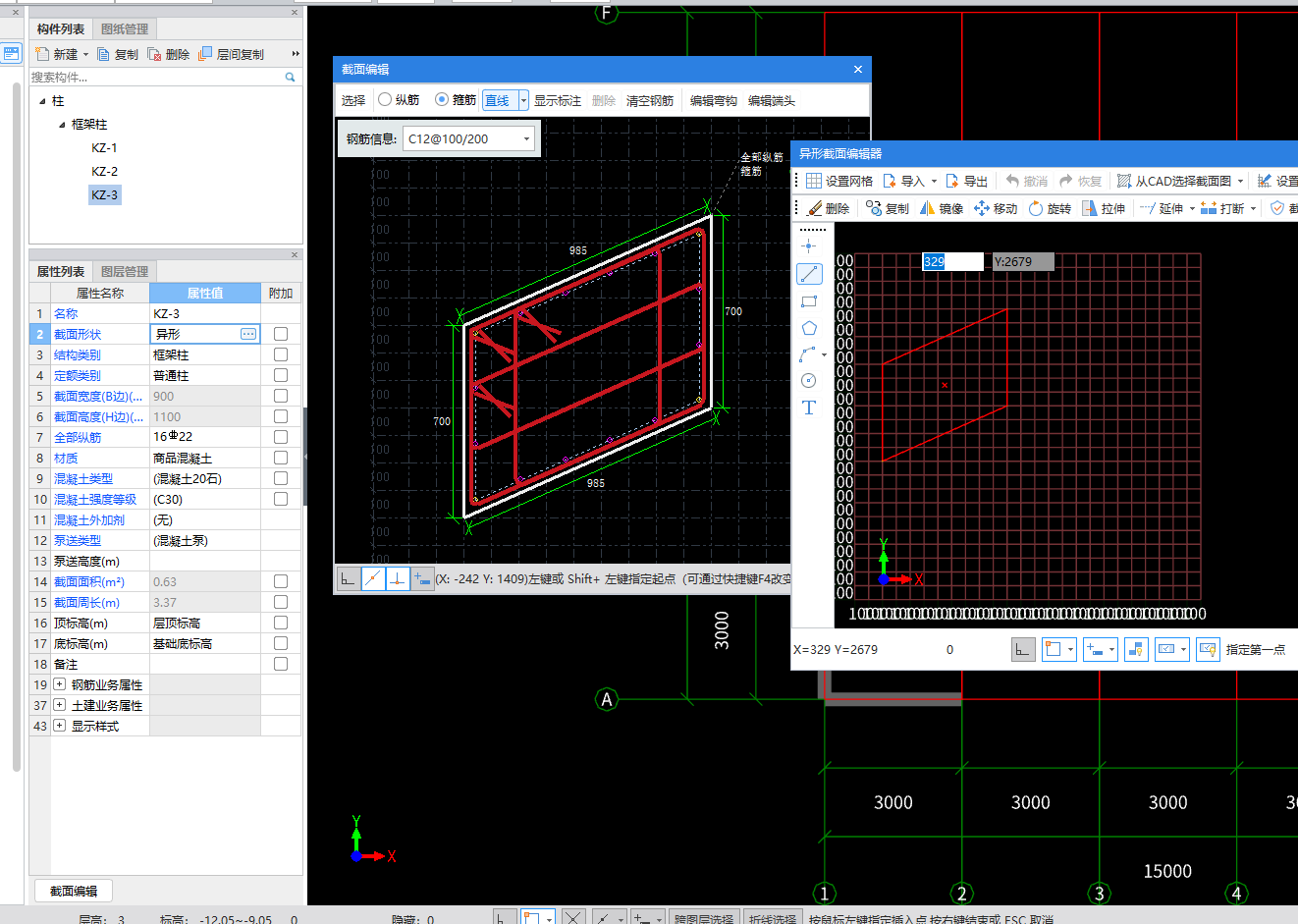Open the 钢筋信息 C12@100/200 dropdown
1298x924 pixels.
(526, 139)
